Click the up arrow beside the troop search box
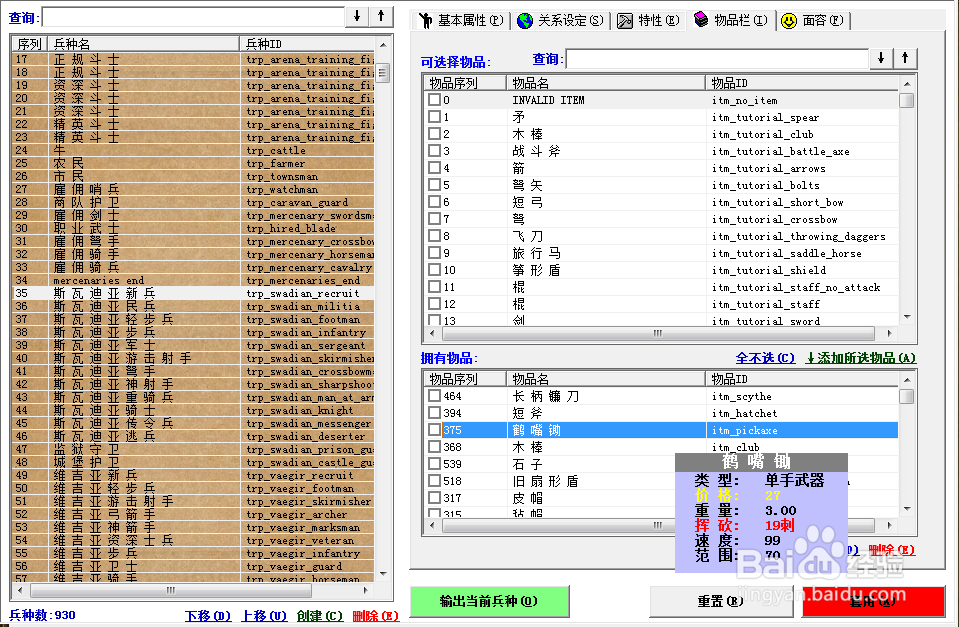959x627 pixels. pos(381,17)
